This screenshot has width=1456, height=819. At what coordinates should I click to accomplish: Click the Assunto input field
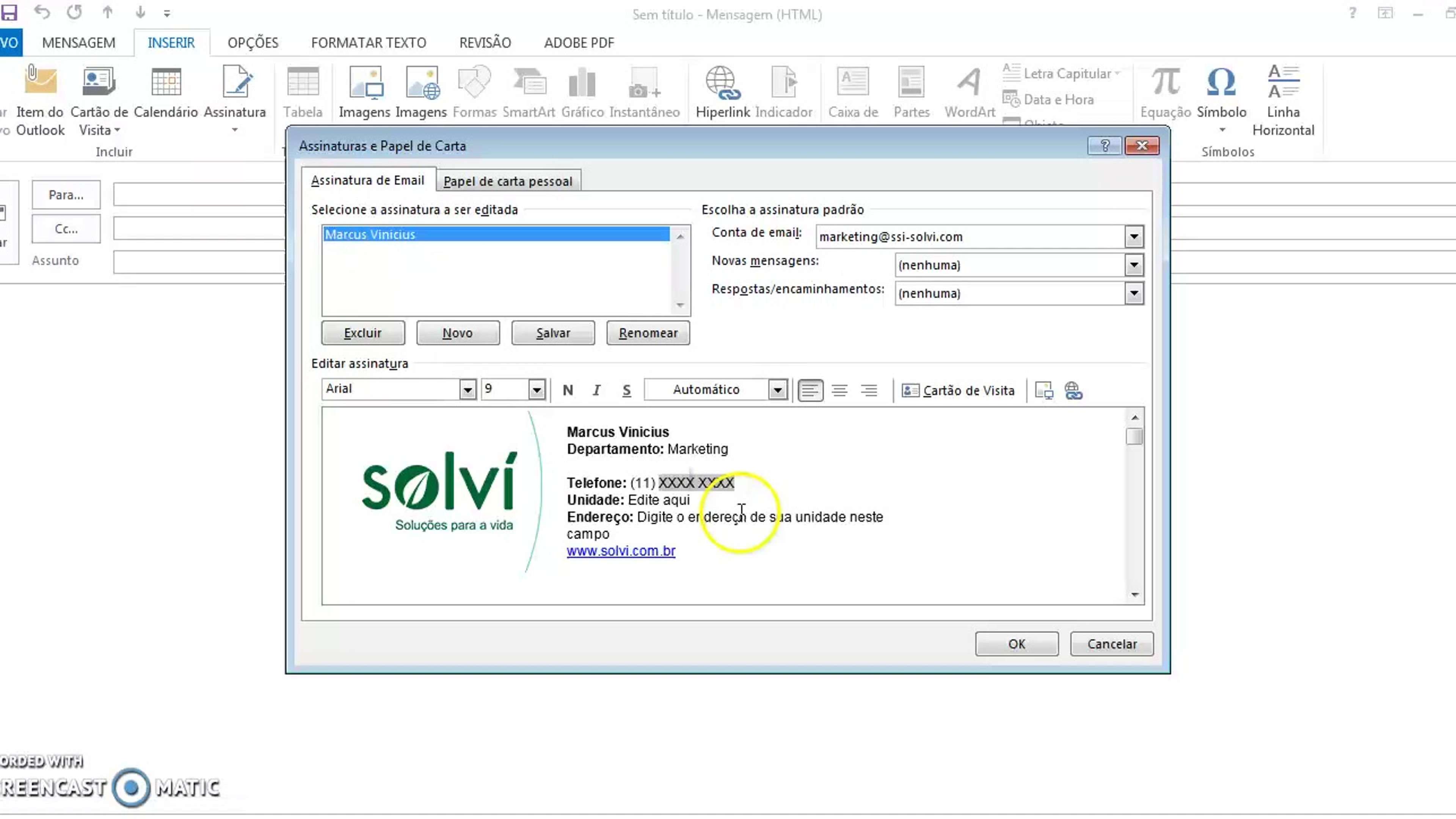click(x=199, y=262)
